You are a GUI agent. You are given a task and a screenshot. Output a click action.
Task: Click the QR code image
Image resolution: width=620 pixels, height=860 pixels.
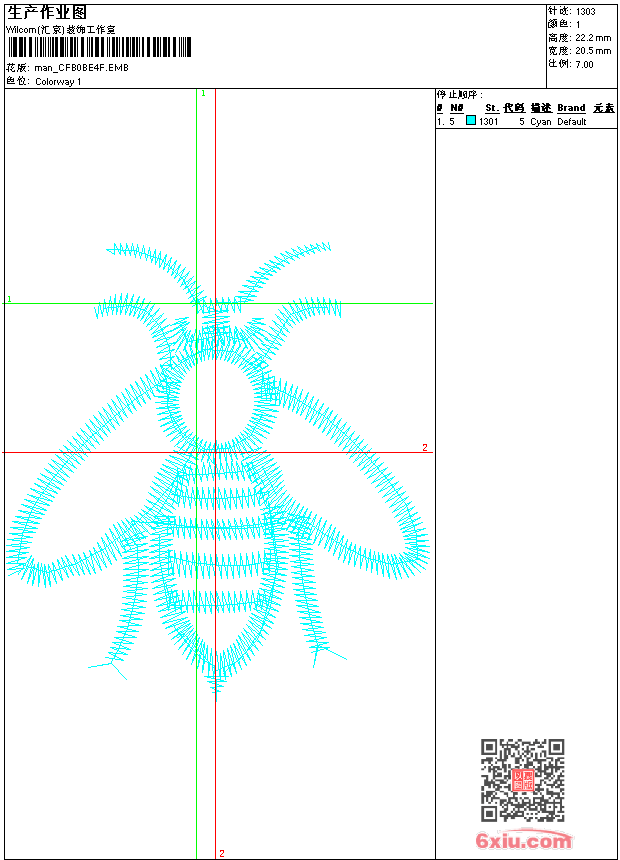coord(522,780)
